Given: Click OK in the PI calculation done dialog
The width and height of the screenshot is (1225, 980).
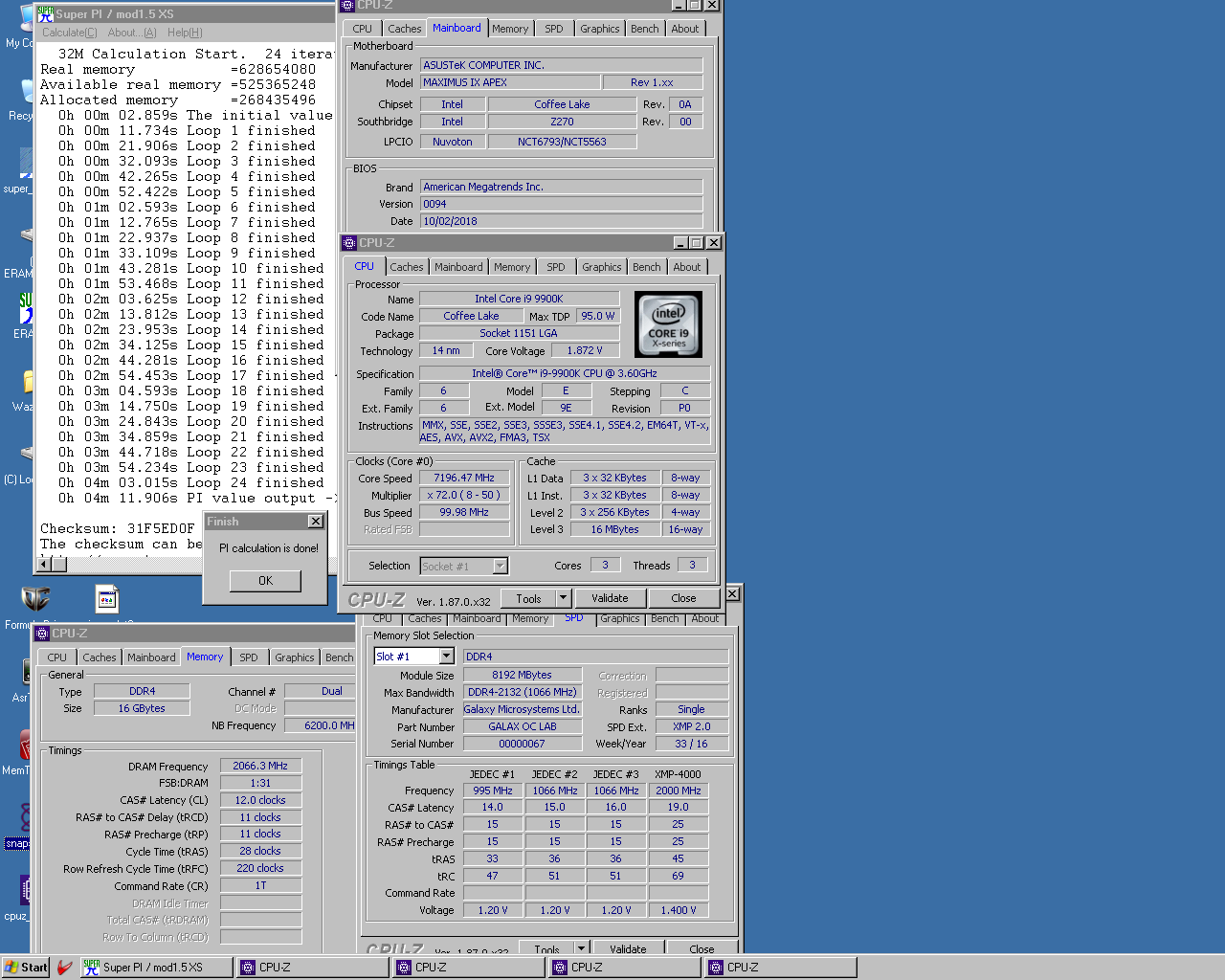Looking at the screenshot, I should click(265, 581).
